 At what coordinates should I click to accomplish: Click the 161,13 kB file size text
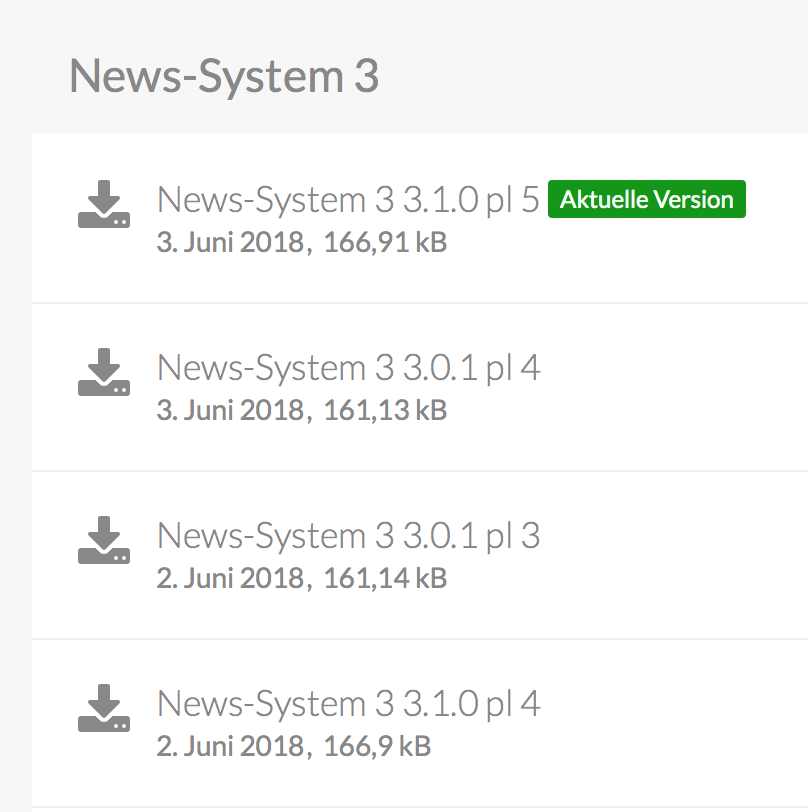pyautogui.click(x=385, y=410)
